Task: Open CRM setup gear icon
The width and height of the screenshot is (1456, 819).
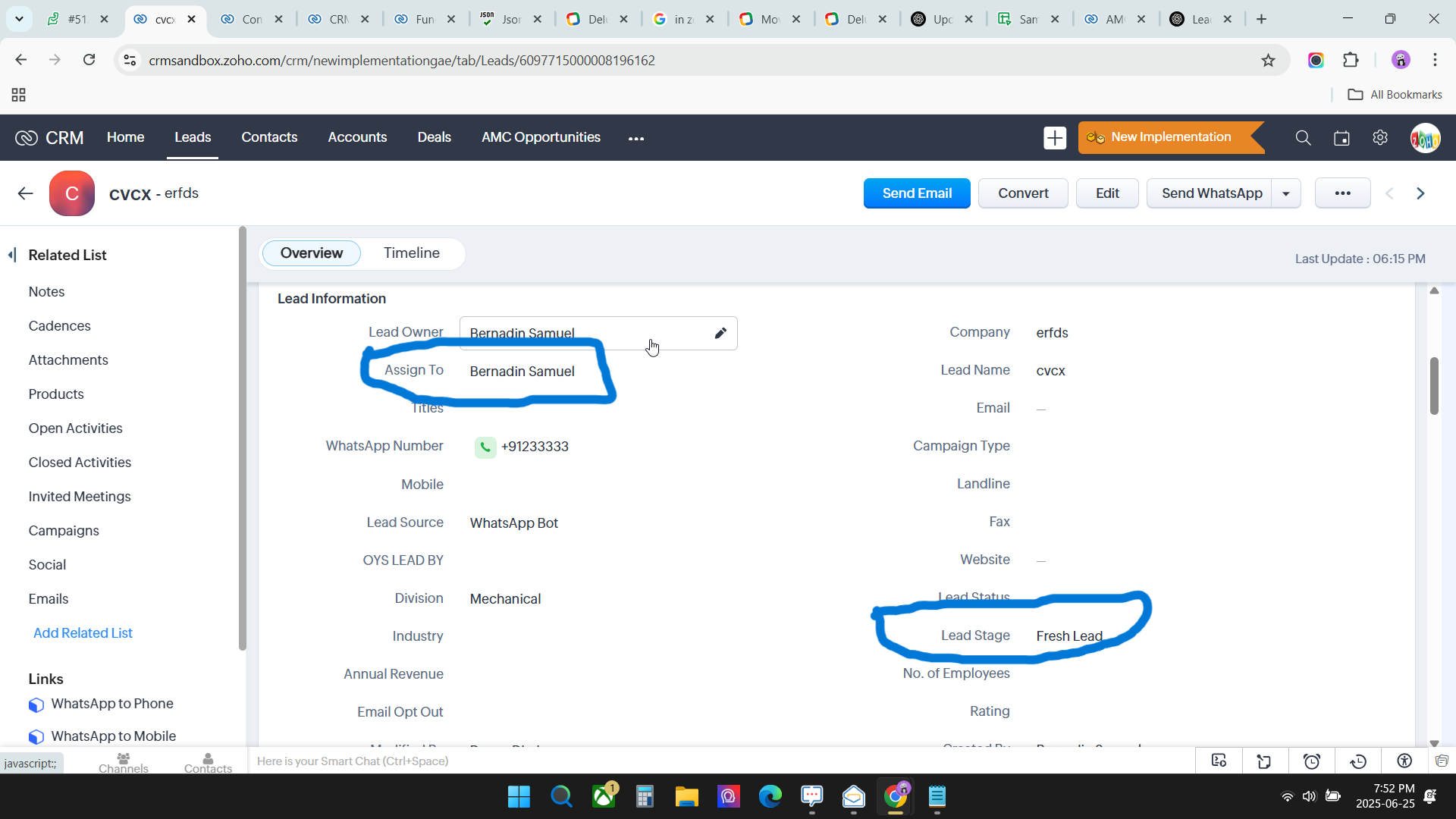Action: (x=1380, y=138)
